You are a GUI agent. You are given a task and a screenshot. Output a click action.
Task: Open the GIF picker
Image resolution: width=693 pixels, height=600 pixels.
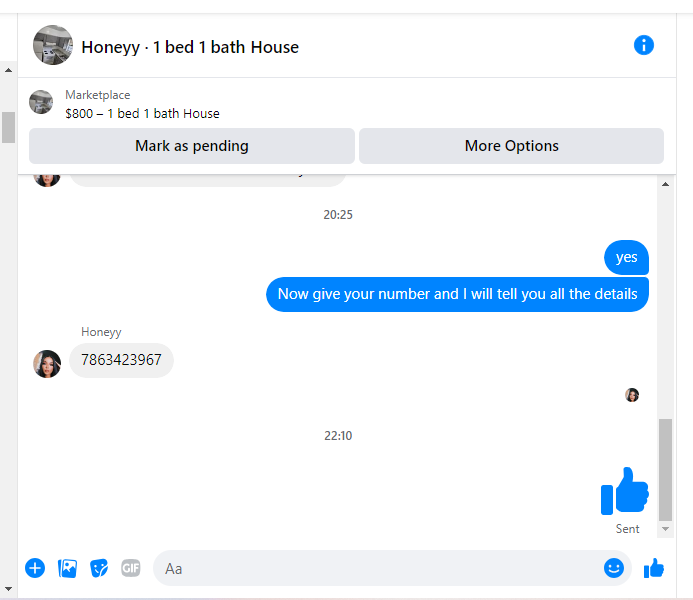[131, 568]
